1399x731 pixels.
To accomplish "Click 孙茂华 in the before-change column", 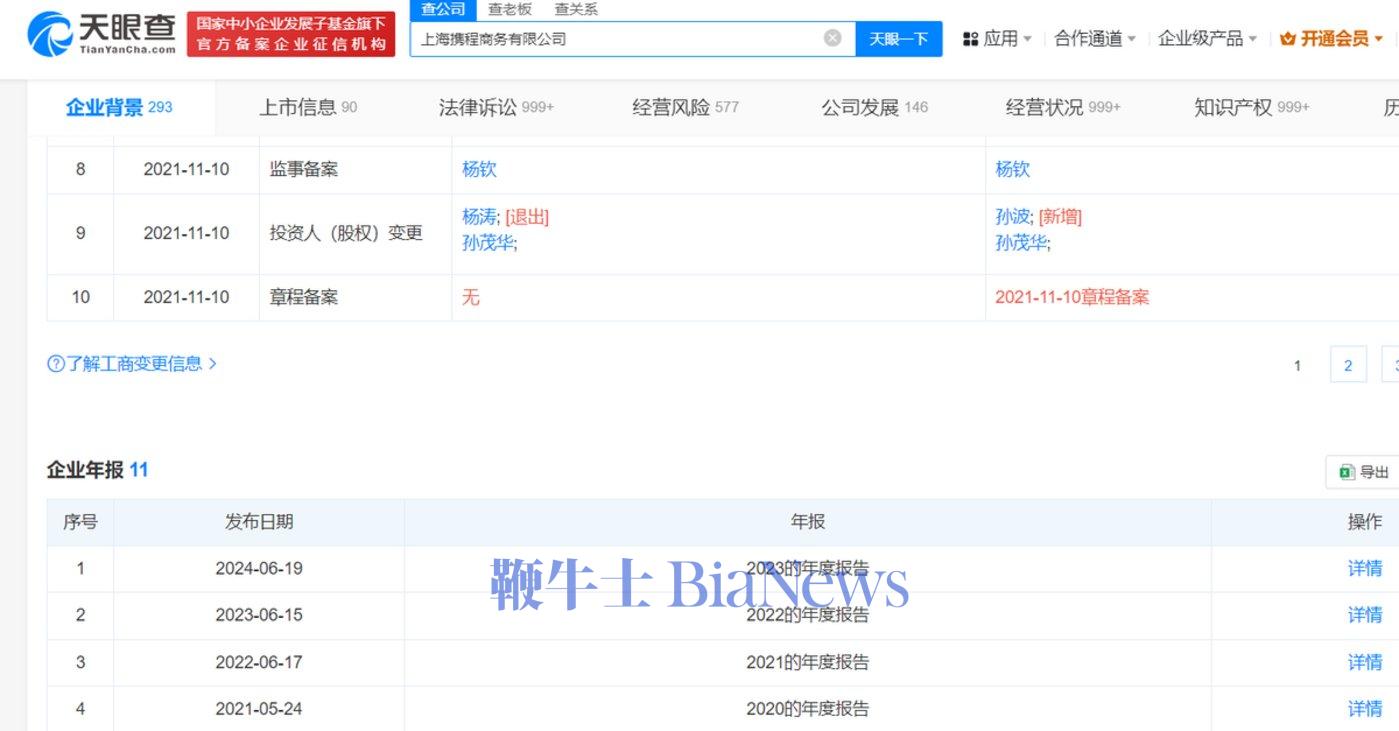I will (488, 242).
